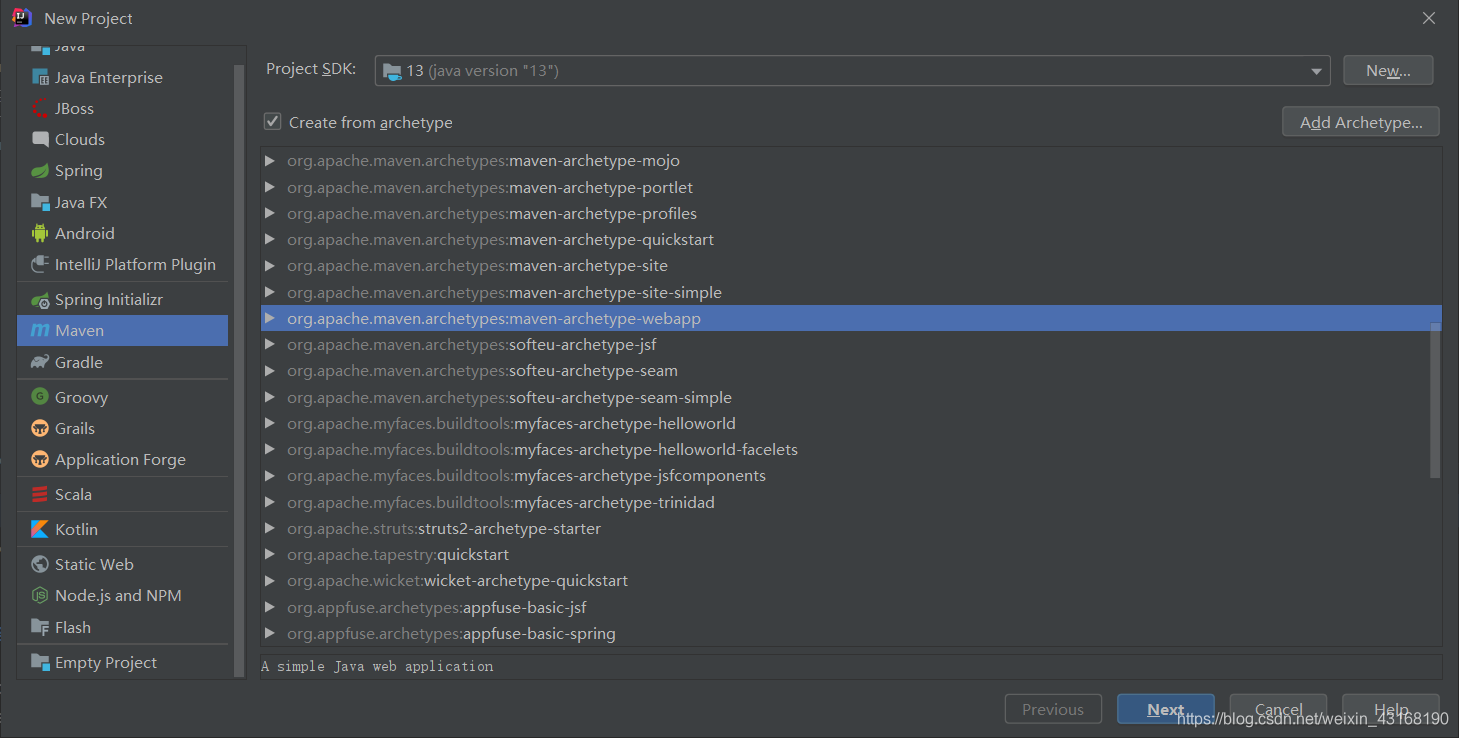Select appfuse-basic-spring row
Viewport: 1459px width, 738px height.
pos(851,633)
